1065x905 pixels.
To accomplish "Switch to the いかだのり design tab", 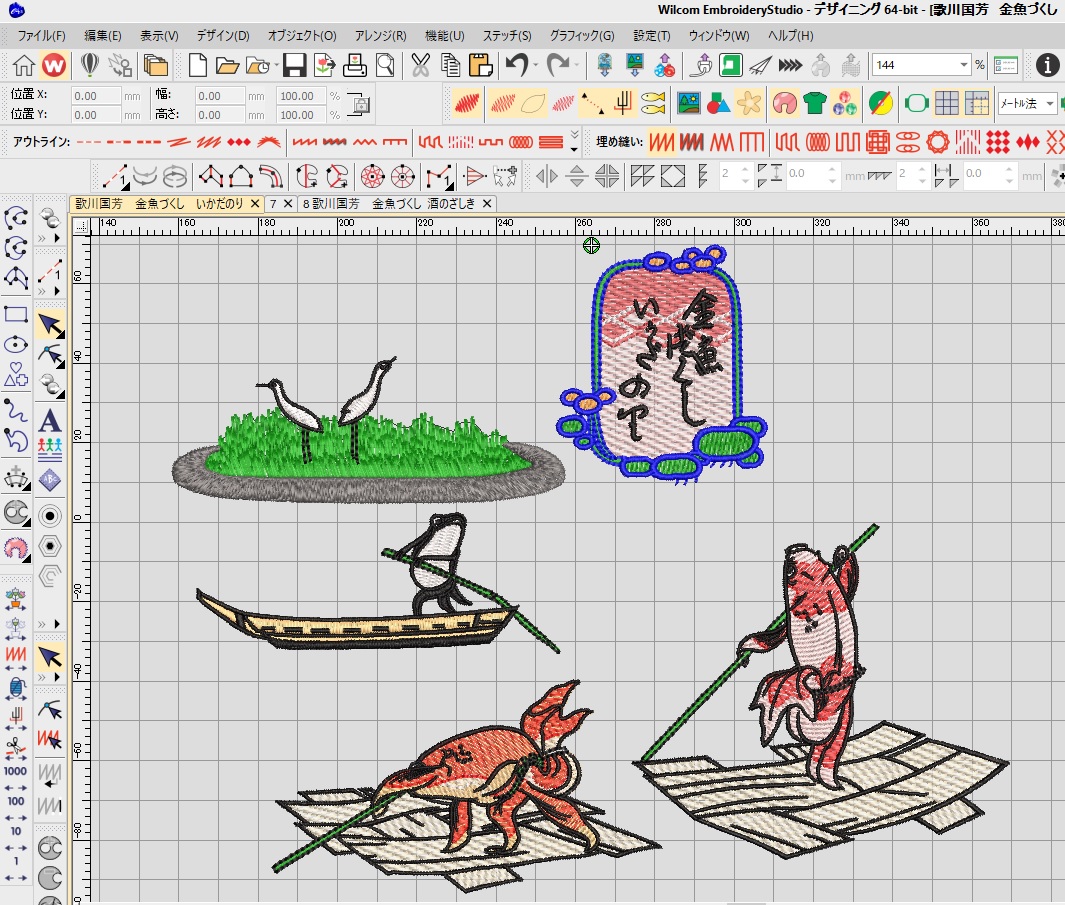I will pos(160,204).
